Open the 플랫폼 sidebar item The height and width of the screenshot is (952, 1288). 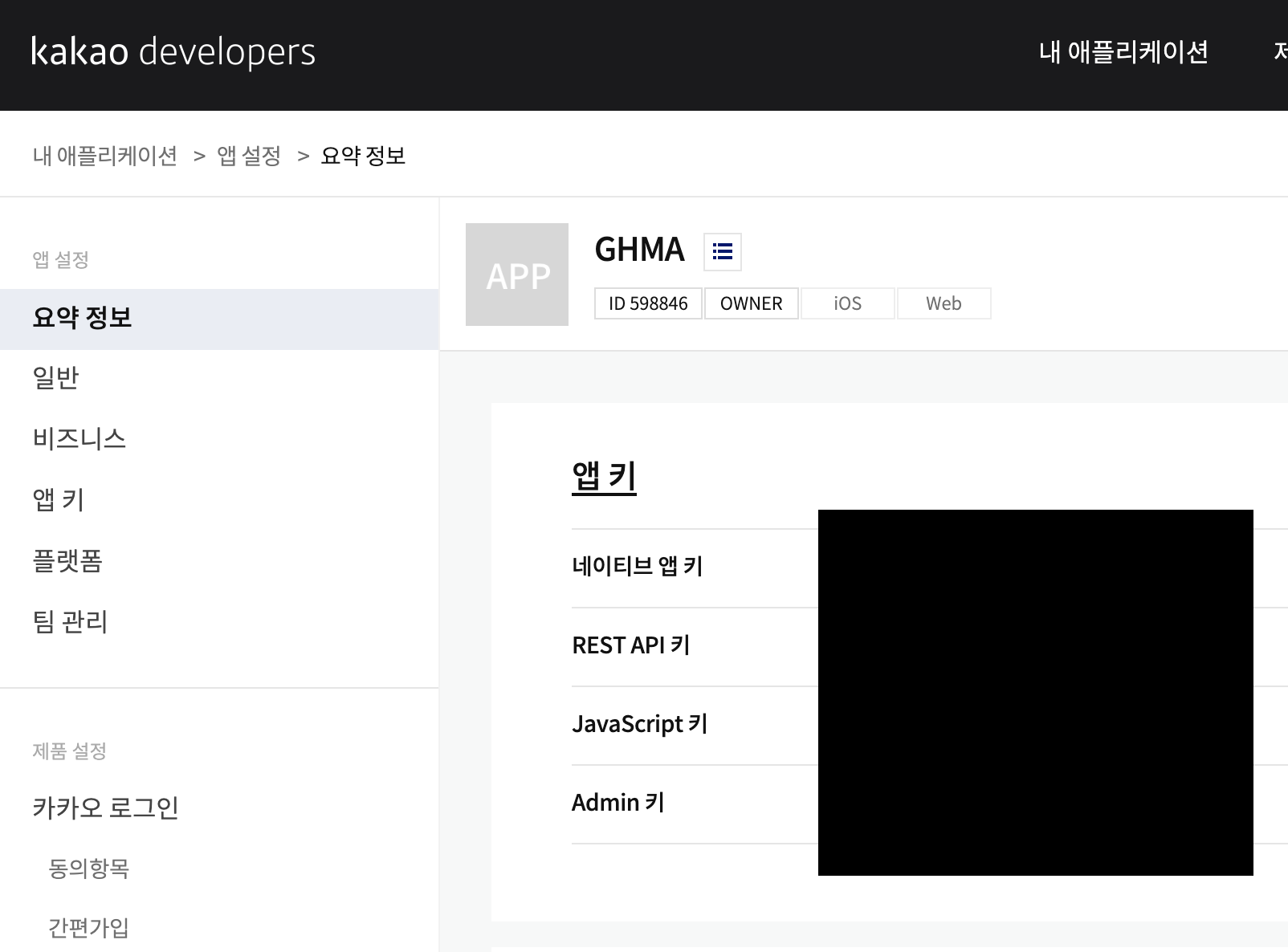point(219,560)
